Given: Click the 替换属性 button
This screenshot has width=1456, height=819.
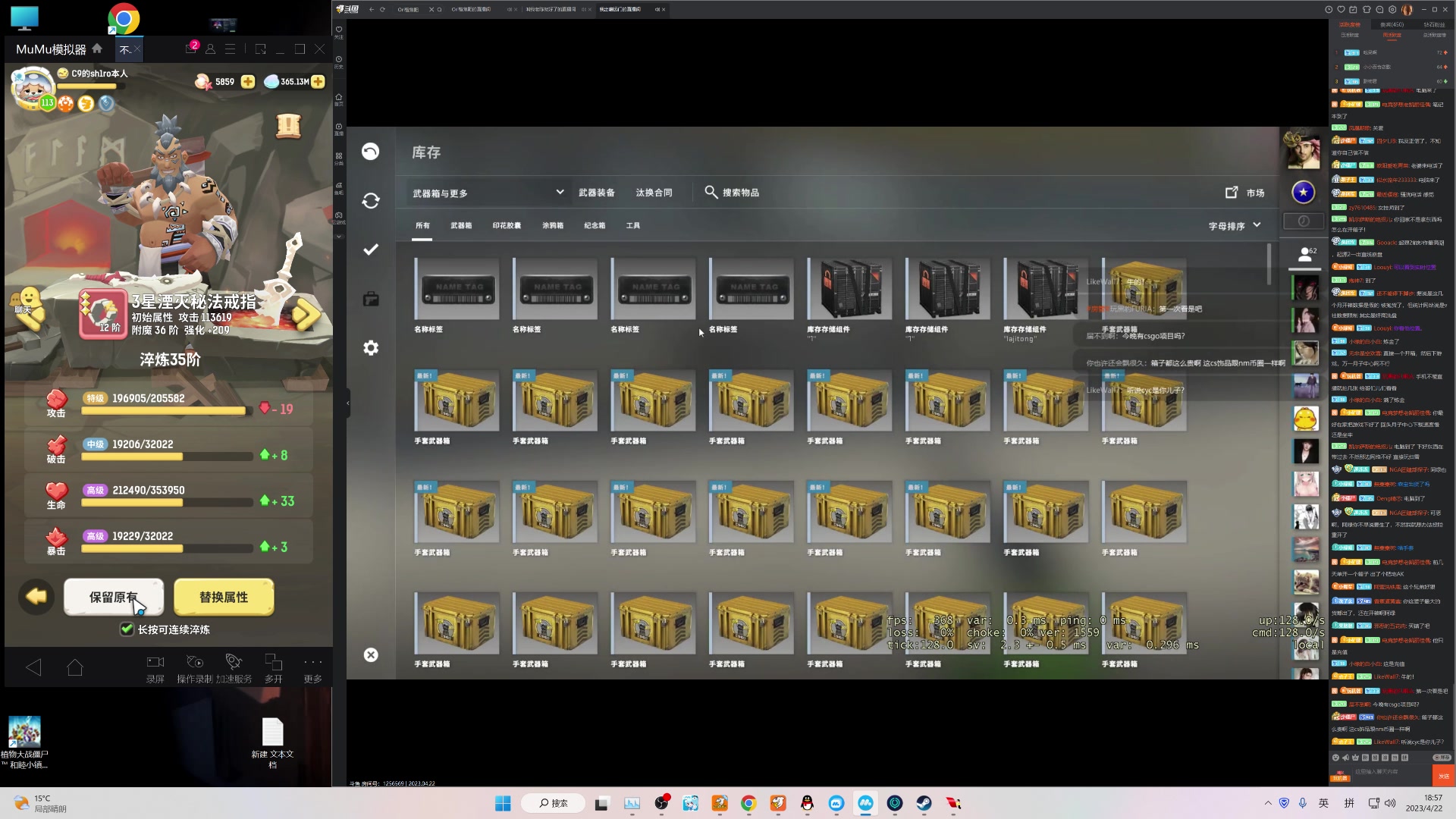Looking at the screenshot, I should pos(224,598).
